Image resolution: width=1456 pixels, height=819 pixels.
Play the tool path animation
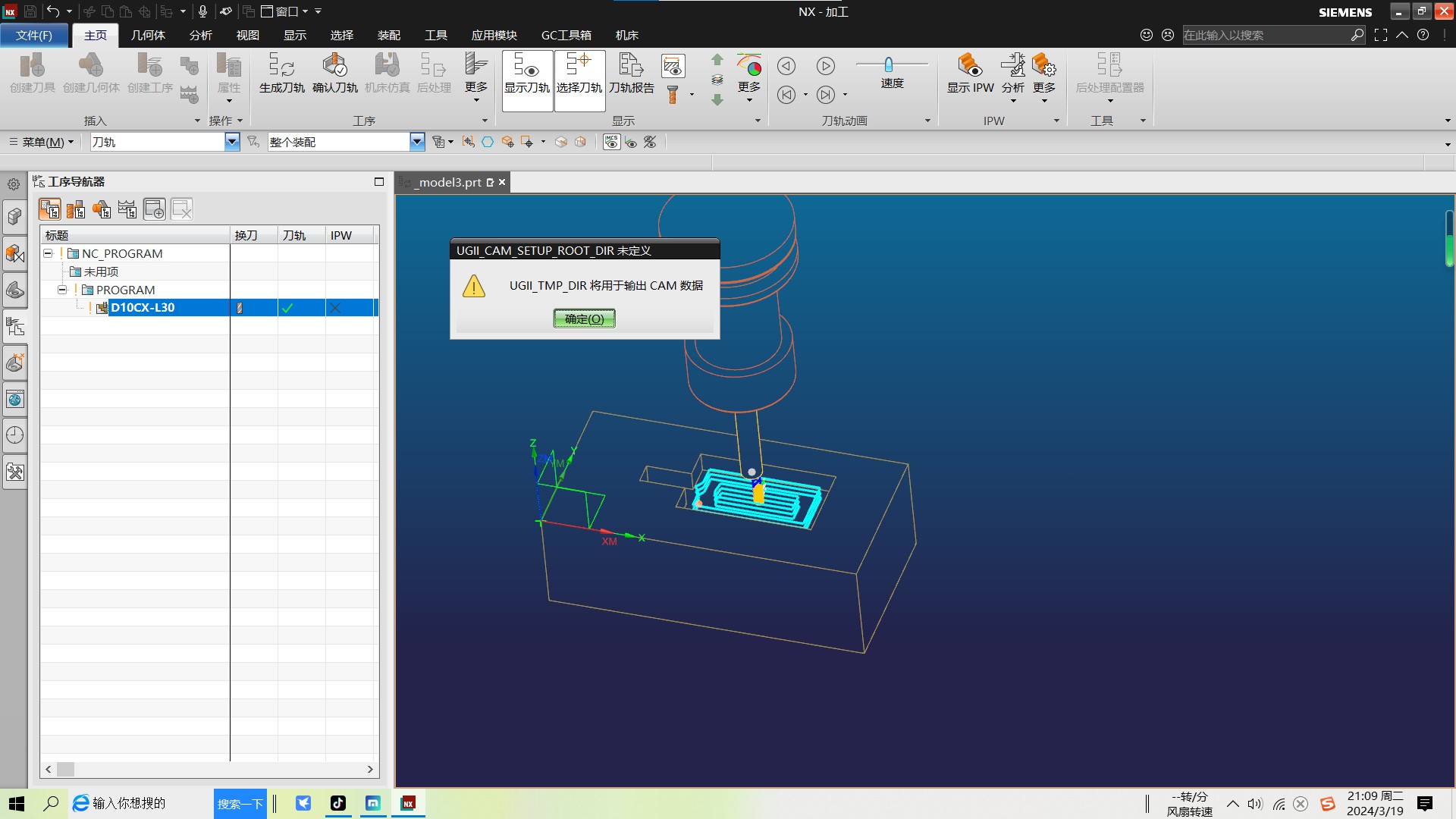pos(826,66)
